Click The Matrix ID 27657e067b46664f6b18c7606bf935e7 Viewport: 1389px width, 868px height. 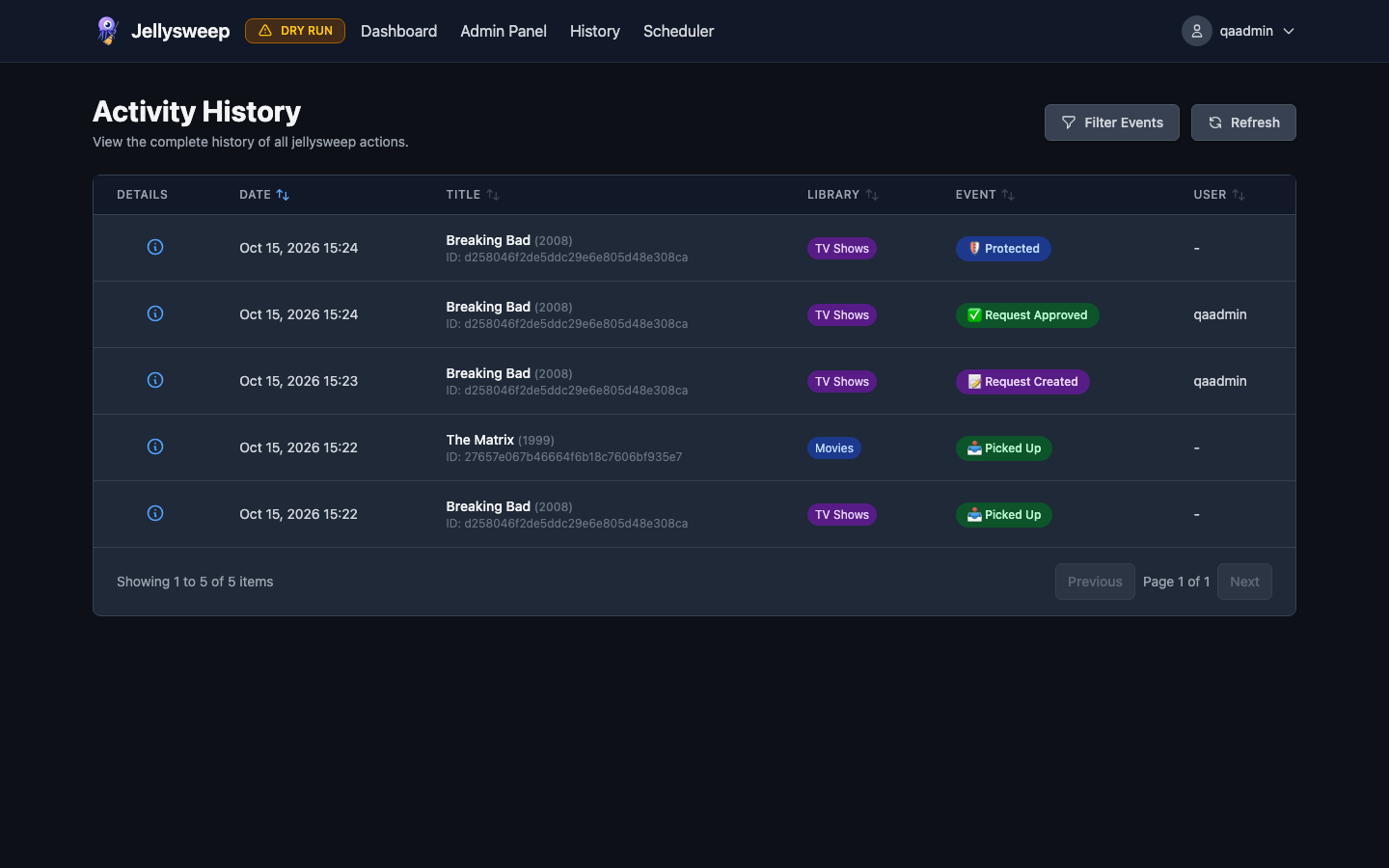pos(564,457)
